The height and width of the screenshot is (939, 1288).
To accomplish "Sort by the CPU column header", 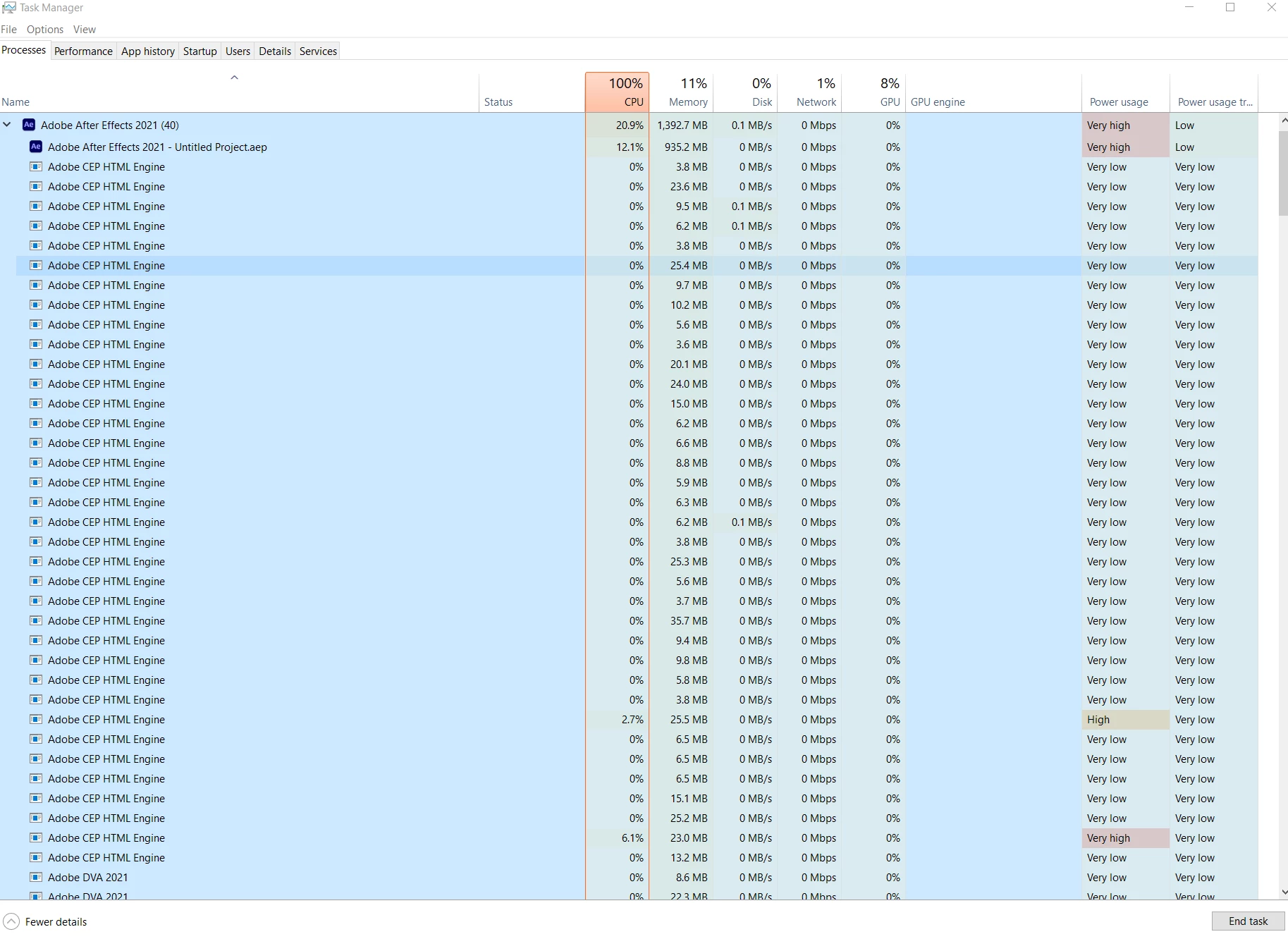I will [617, 92].
